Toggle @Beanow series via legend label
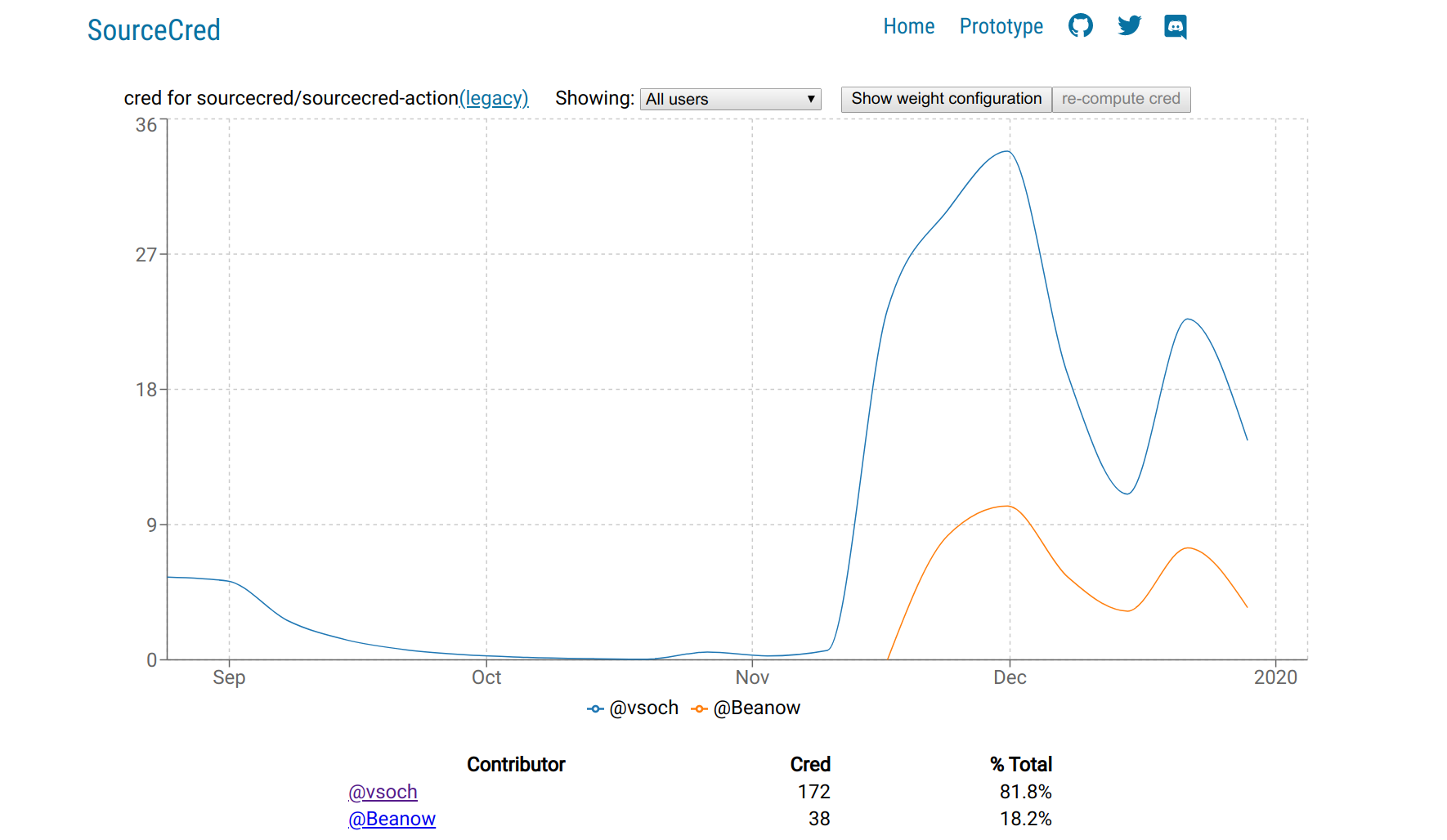Viewport: 1447px width, 840px height. [757, 708]
